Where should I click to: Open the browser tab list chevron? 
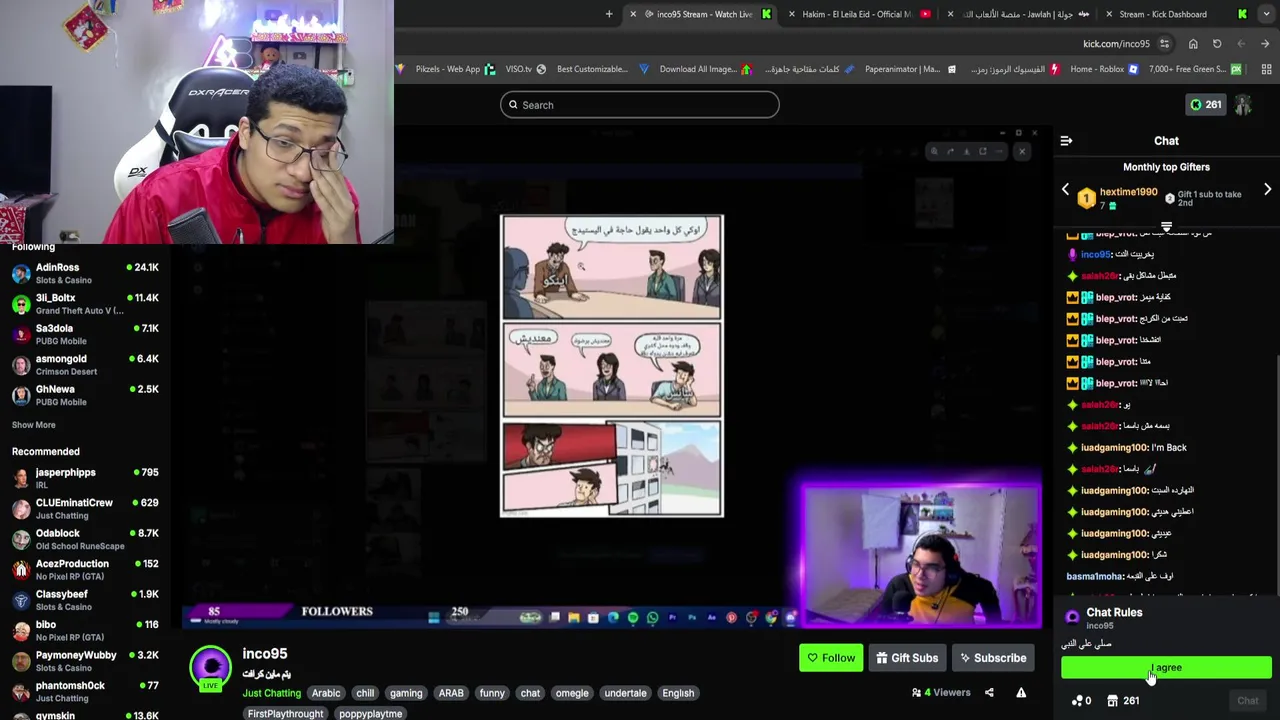click(1266, 14)
